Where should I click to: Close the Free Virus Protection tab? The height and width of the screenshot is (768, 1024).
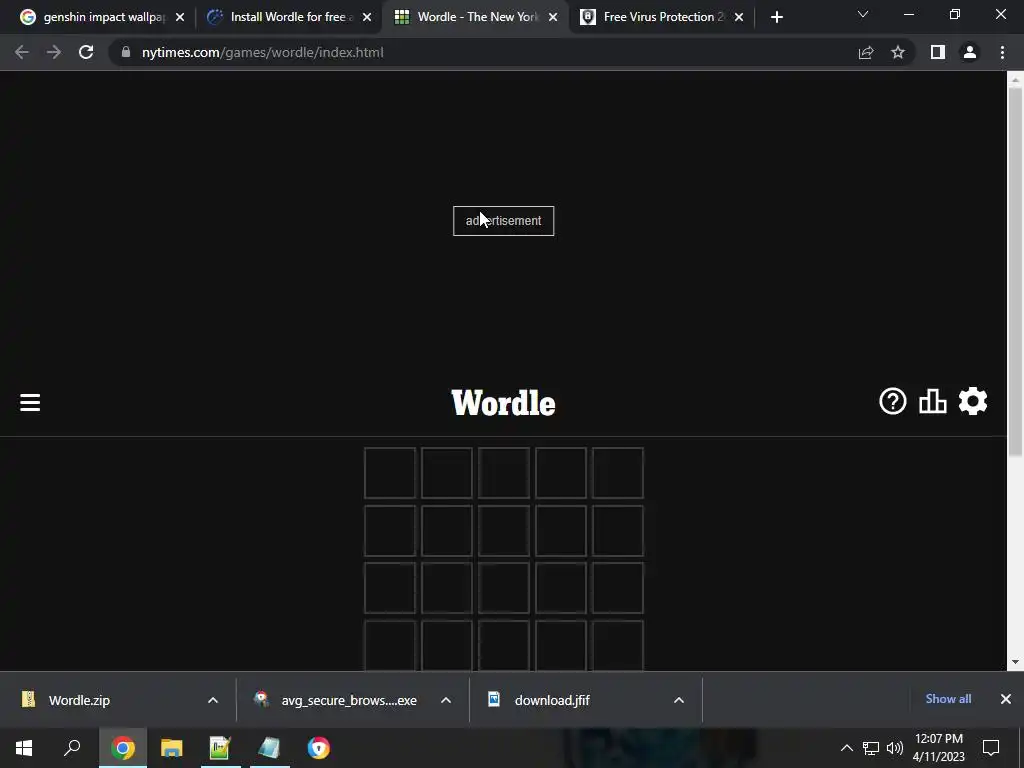pos(739,17)
